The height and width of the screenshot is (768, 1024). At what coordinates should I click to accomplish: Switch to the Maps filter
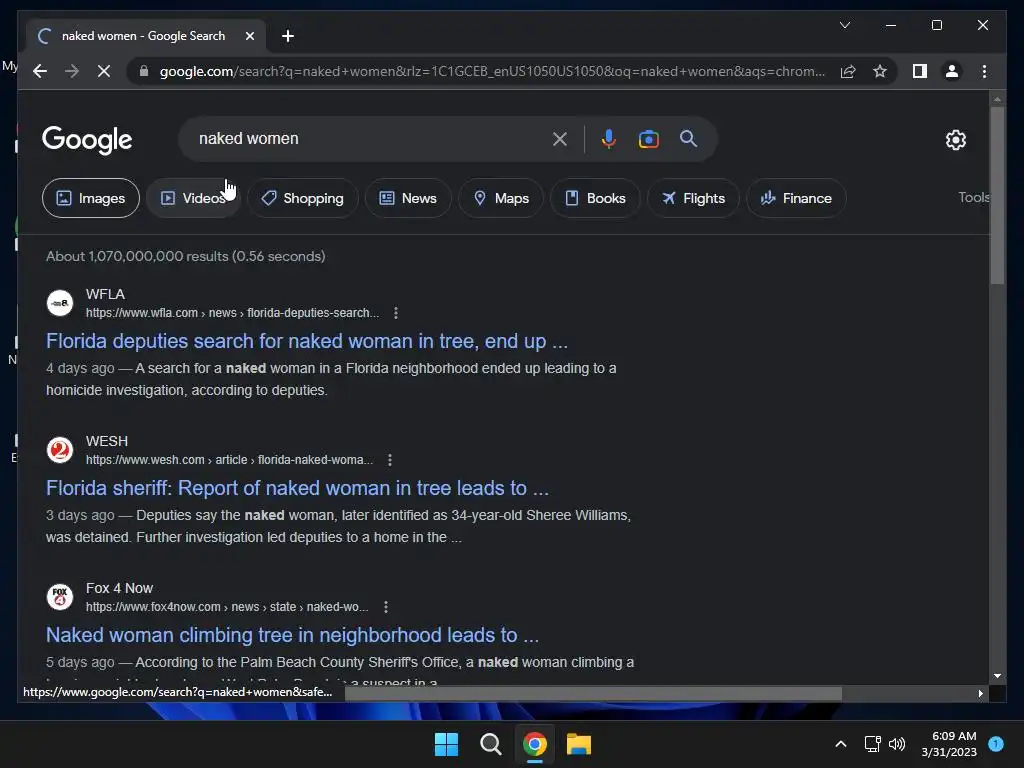(x=501, y=198)
